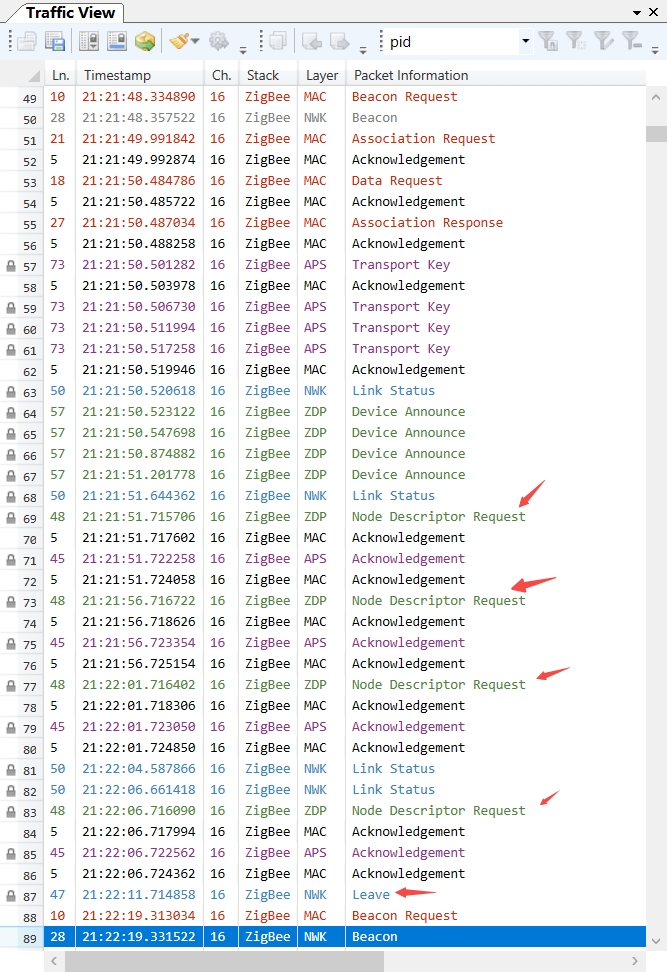The width and height of the screenshot is (667, 972).
Task: Click the save capture toolbar icon
Action: [55, 42]
